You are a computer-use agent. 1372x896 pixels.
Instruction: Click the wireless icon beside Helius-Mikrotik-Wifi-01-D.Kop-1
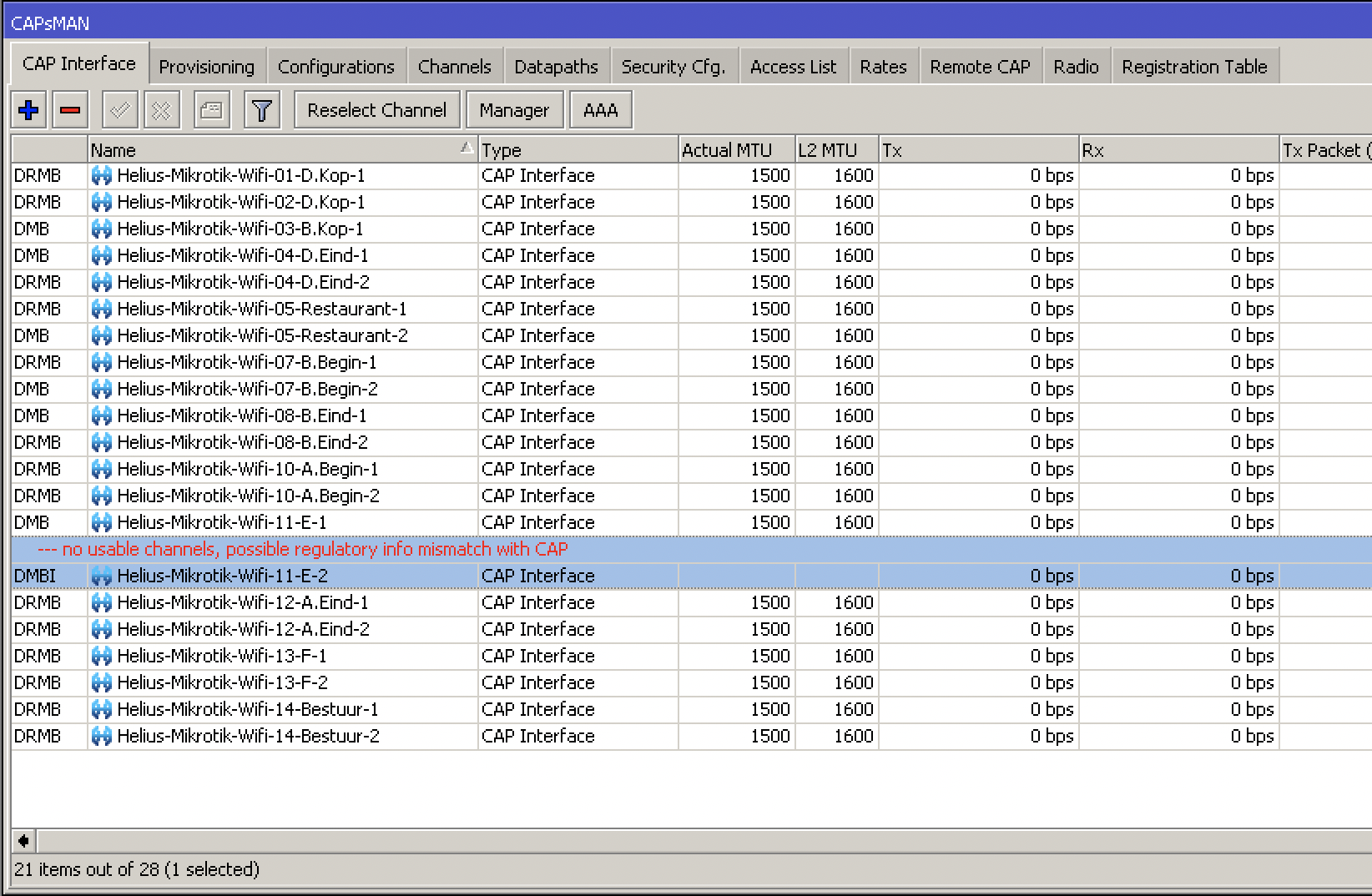(x=103, y=175)
